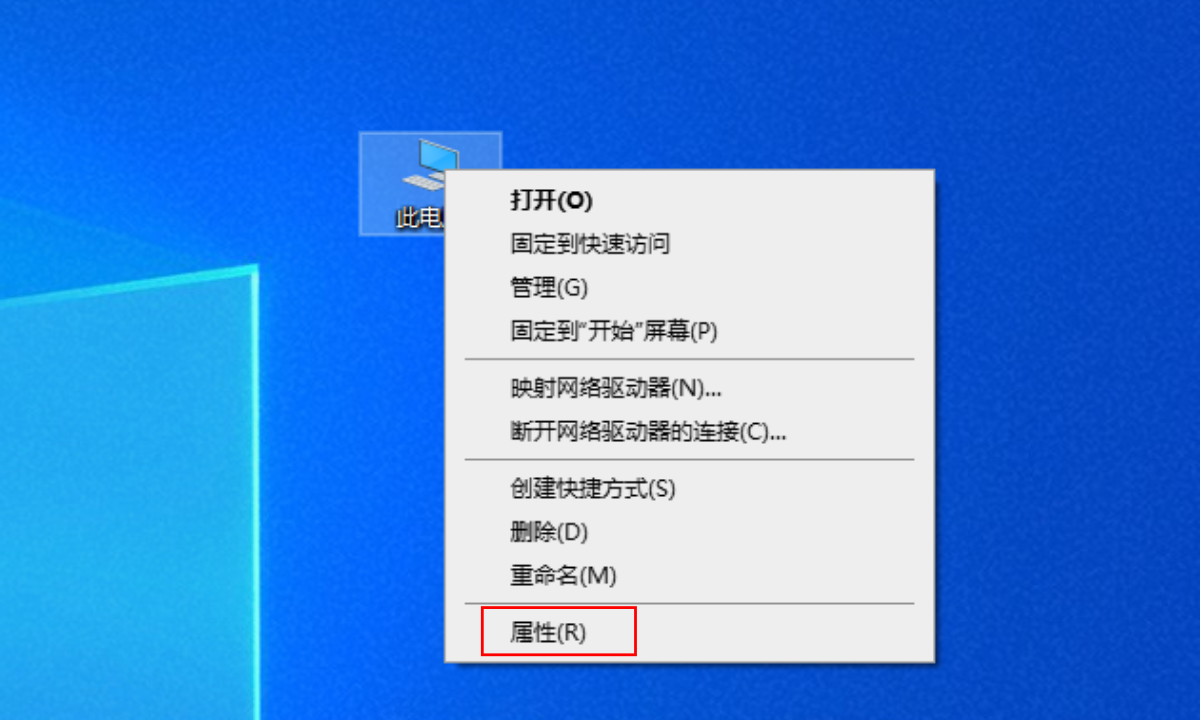Click the light-blue Windows logo wallpaper pane
The image size is (1200, 720).
pyautogui.click(x=130, y=500)
